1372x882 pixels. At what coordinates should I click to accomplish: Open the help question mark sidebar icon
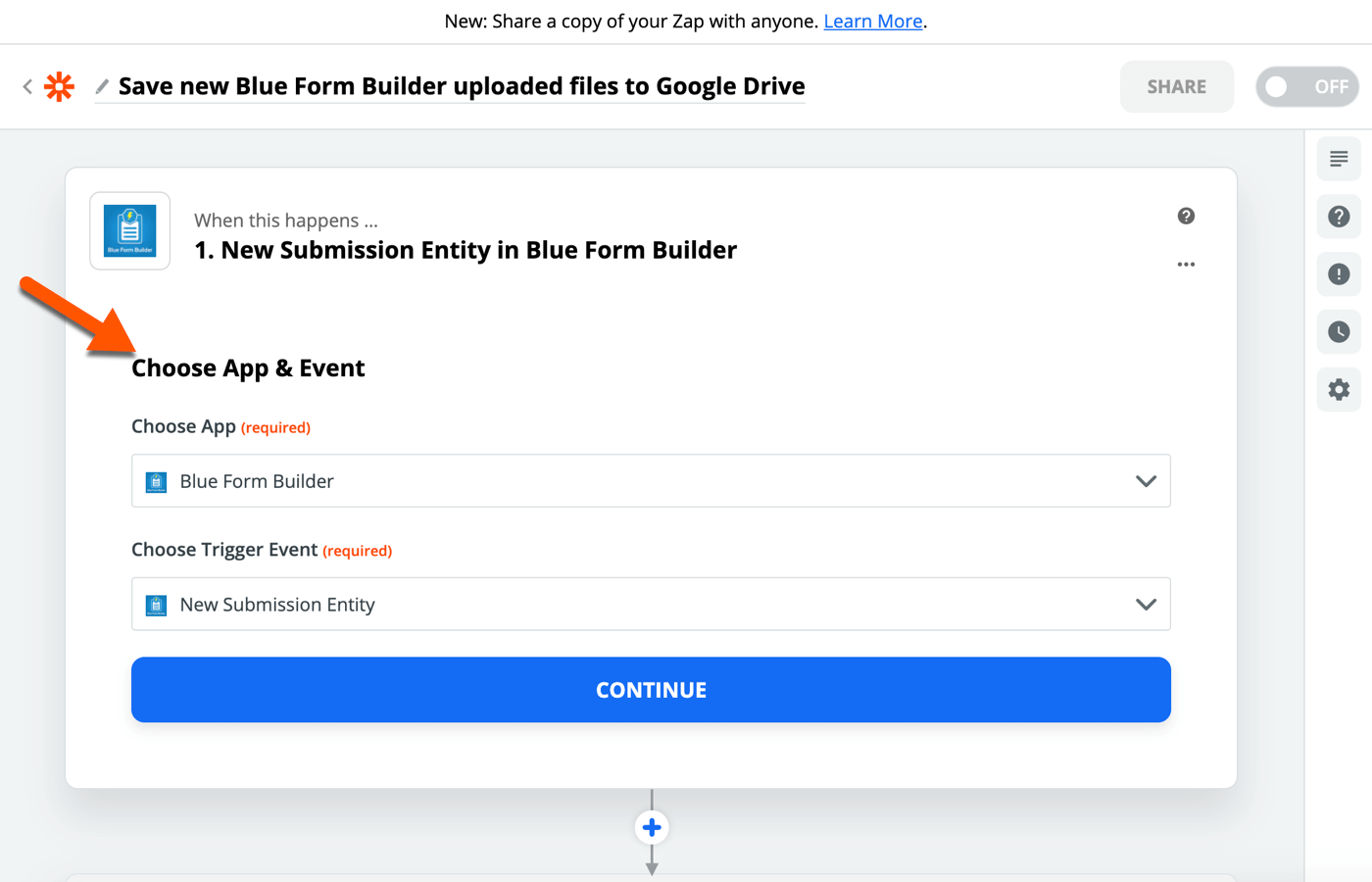pos(1338,216)
